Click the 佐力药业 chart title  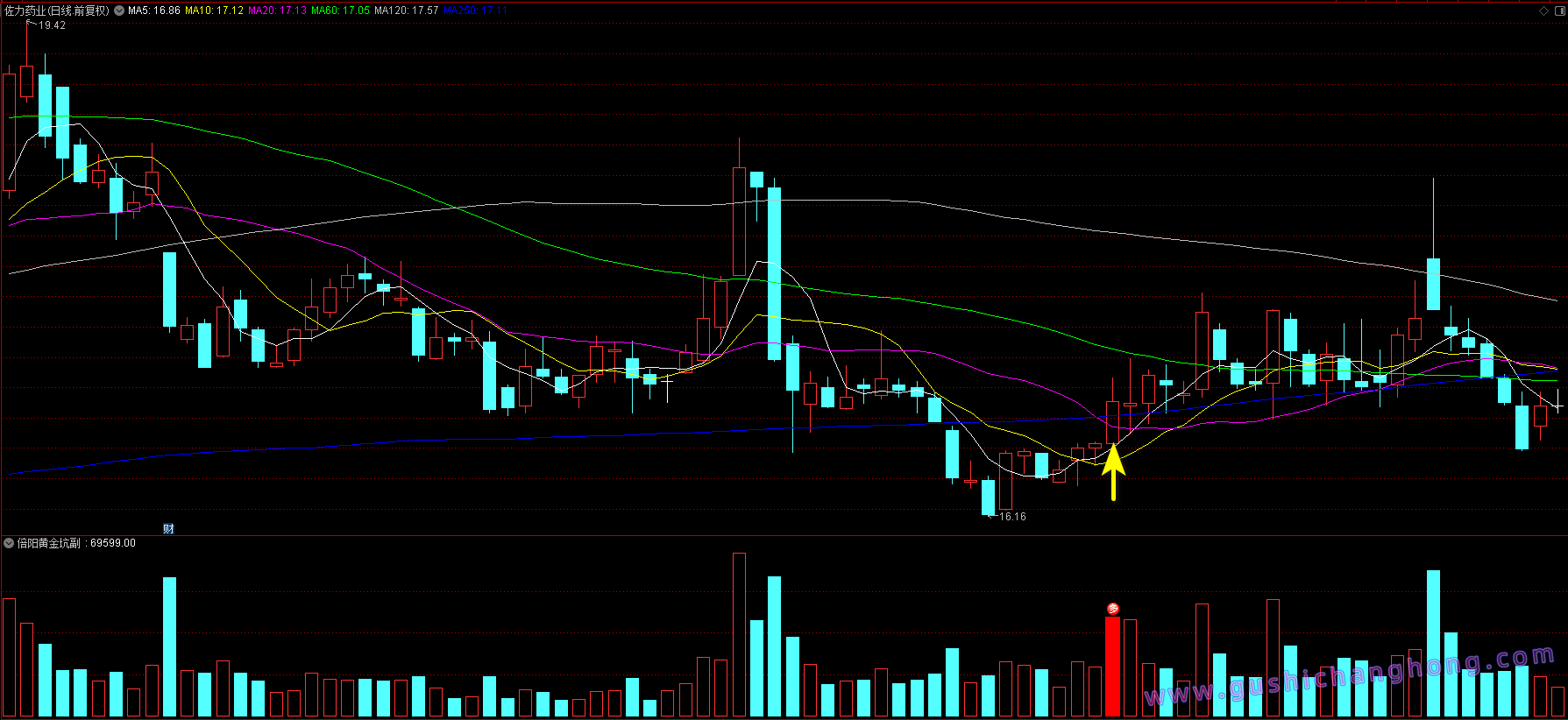coord(57,11)
